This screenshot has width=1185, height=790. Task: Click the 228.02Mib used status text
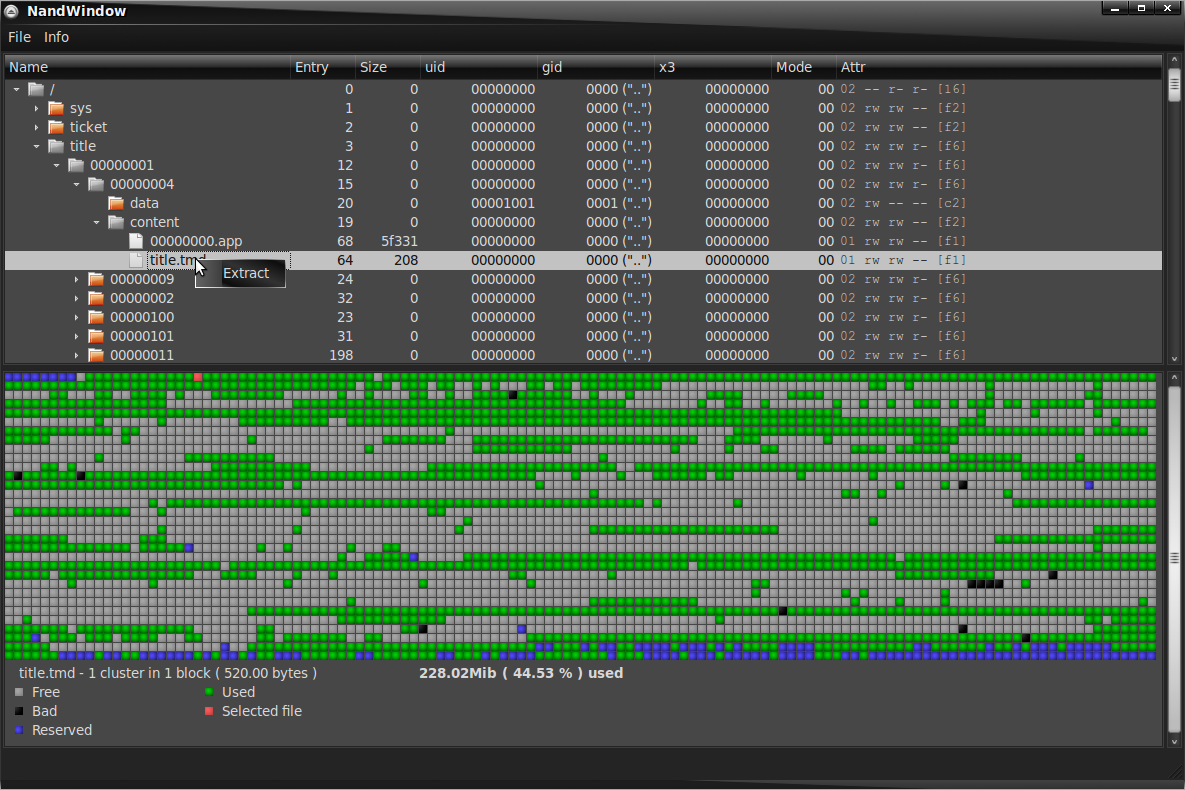(521, 673)
